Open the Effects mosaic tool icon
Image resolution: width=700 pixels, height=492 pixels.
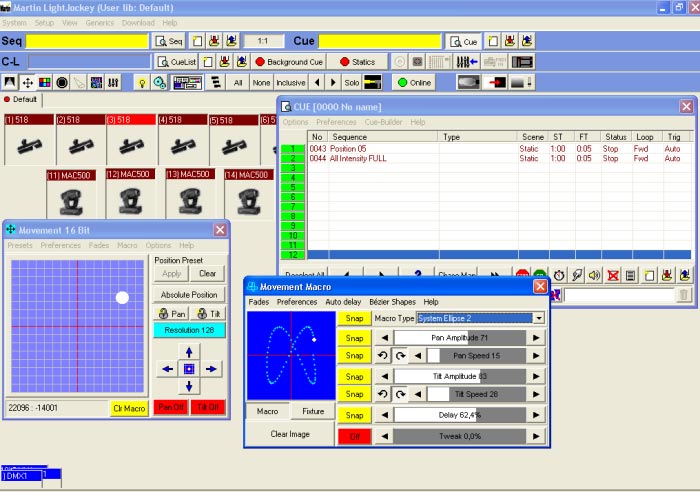(96, 83)
